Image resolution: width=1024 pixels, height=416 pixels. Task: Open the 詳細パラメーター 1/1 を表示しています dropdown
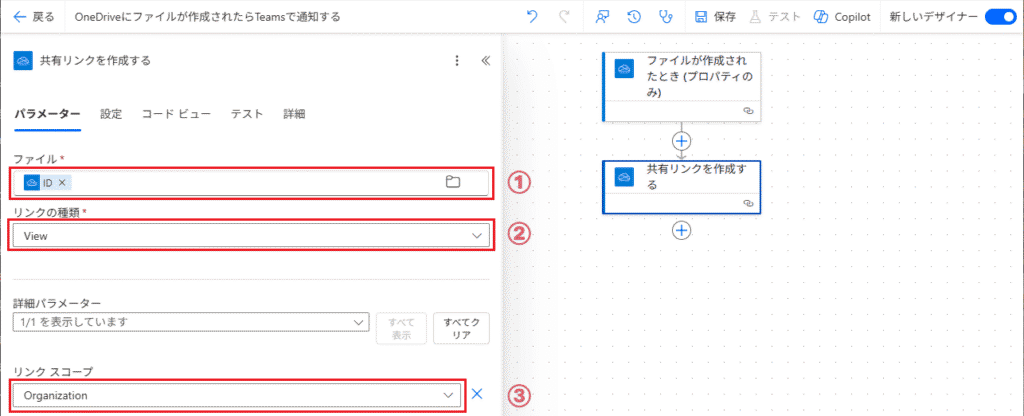point(191,322)
